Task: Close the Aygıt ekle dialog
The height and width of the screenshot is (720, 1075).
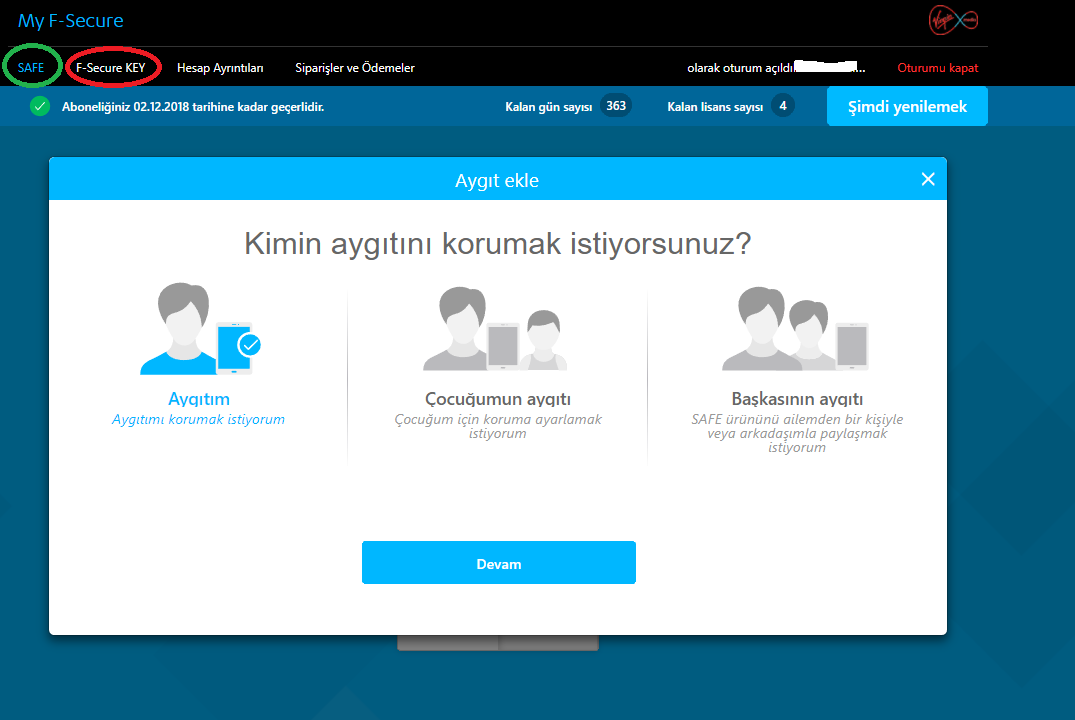Action: pyautogui.click(x=928, y=179)
